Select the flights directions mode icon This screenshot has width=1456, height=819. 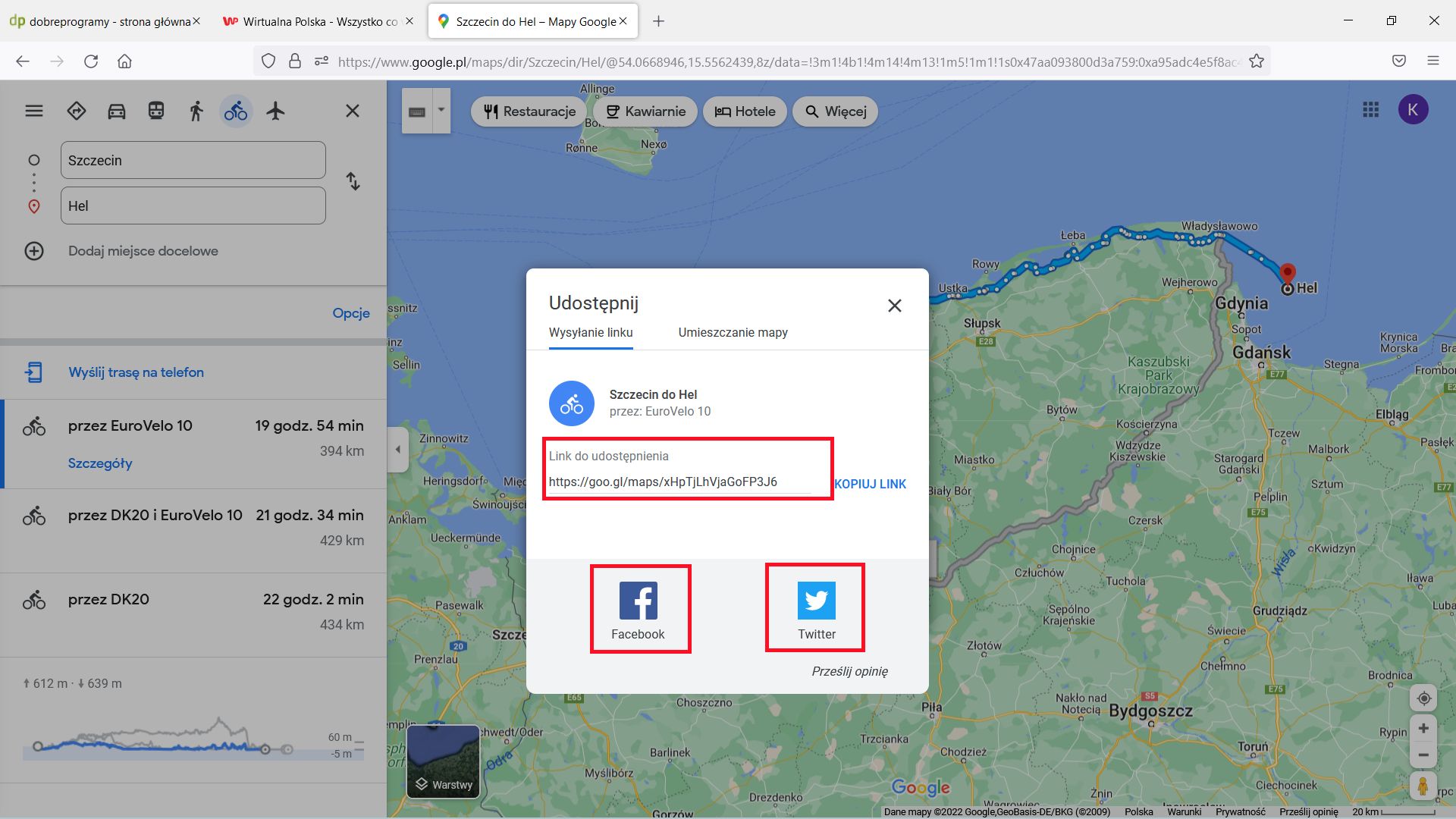click(x=275, y=111)
